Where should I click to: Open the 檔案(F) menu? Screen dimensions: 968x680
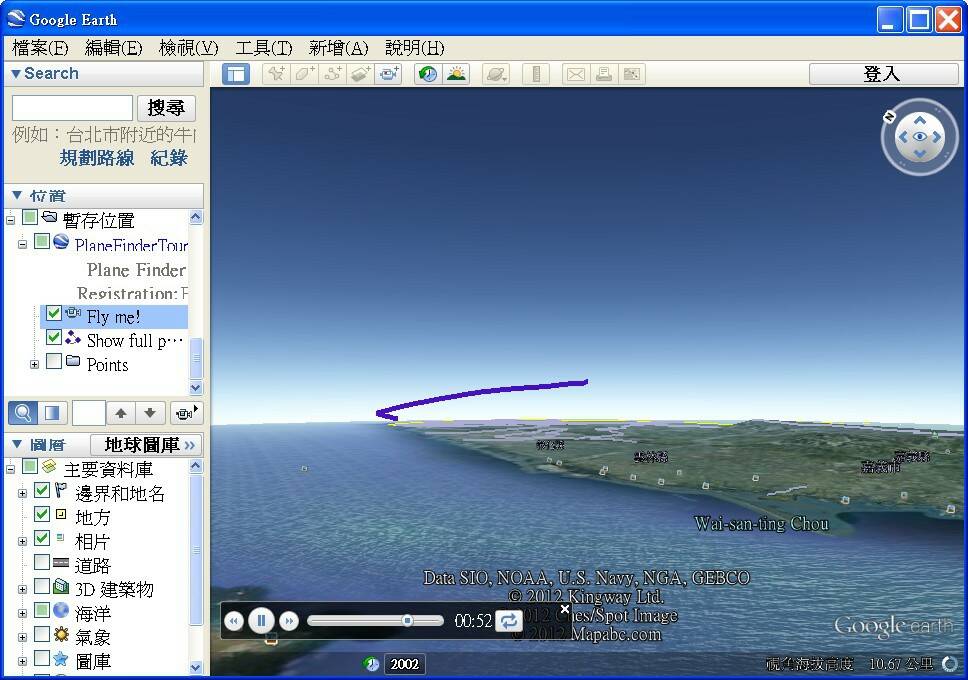[x=40, y=48]
